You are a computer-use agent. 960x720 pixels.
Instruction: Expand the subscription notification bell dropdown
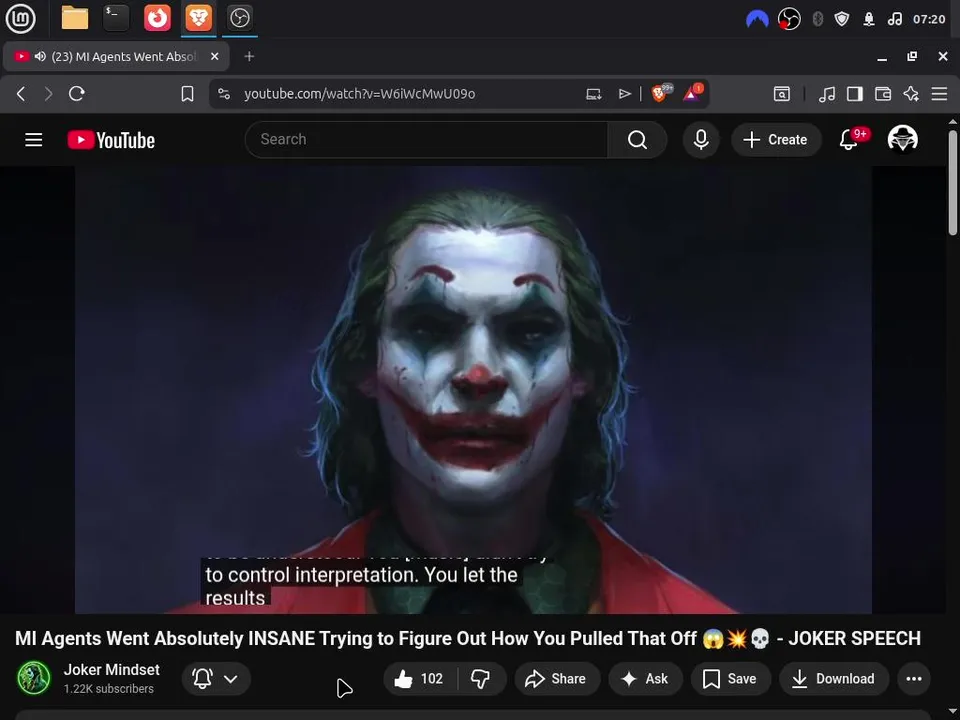point(216,678)
